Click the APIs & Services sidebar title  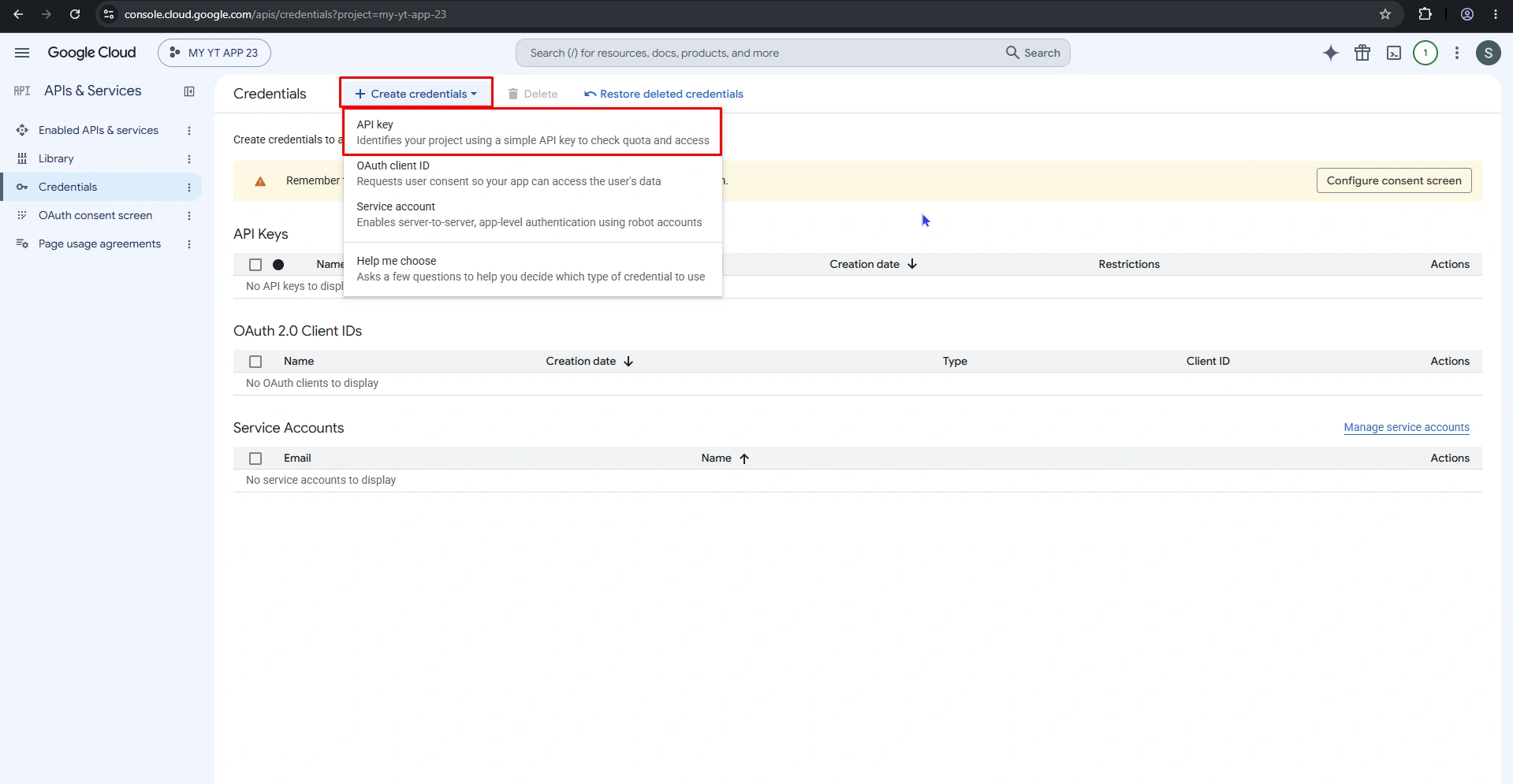93,91
